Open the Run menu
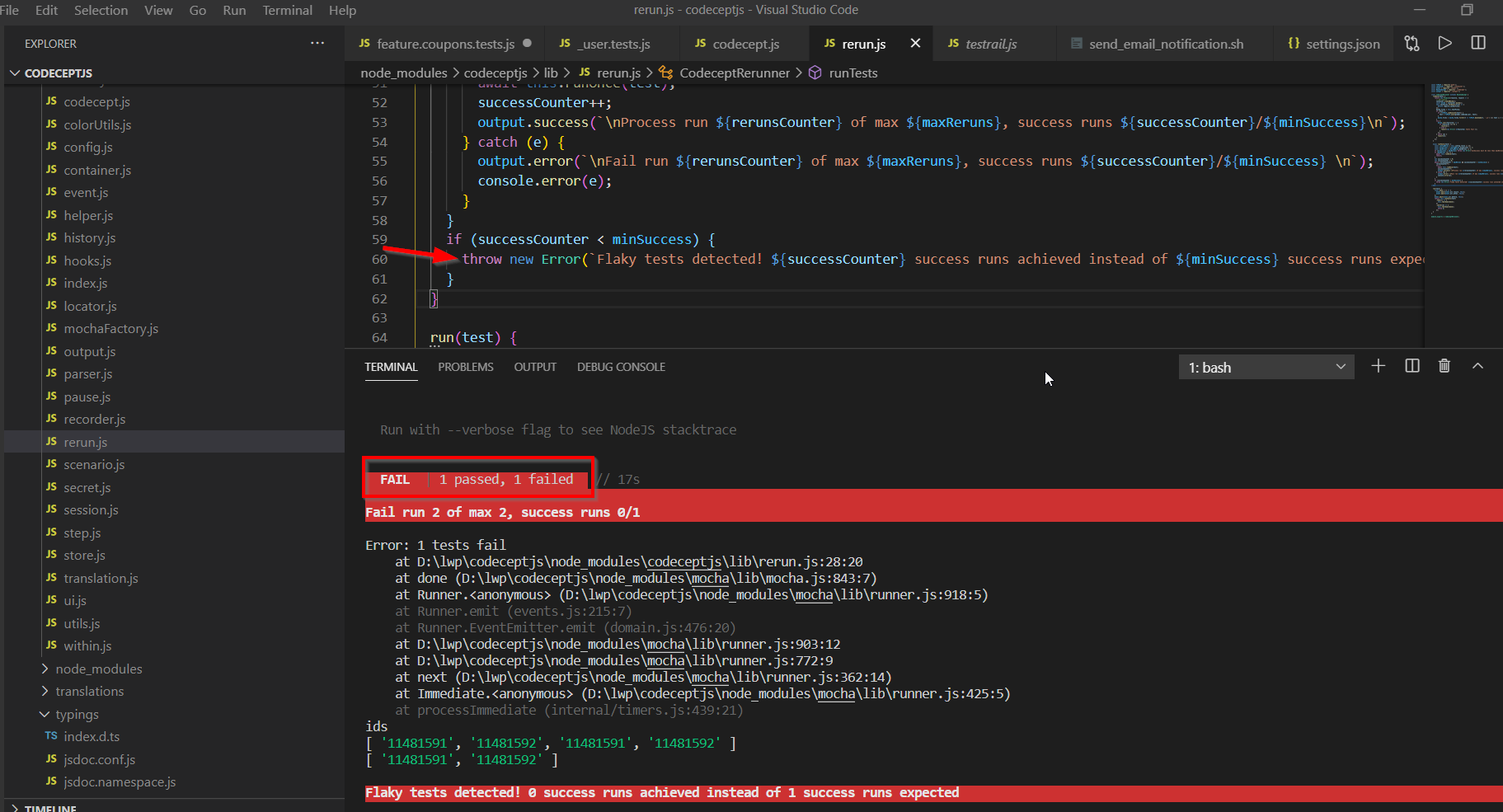 (x=234, y=10)
